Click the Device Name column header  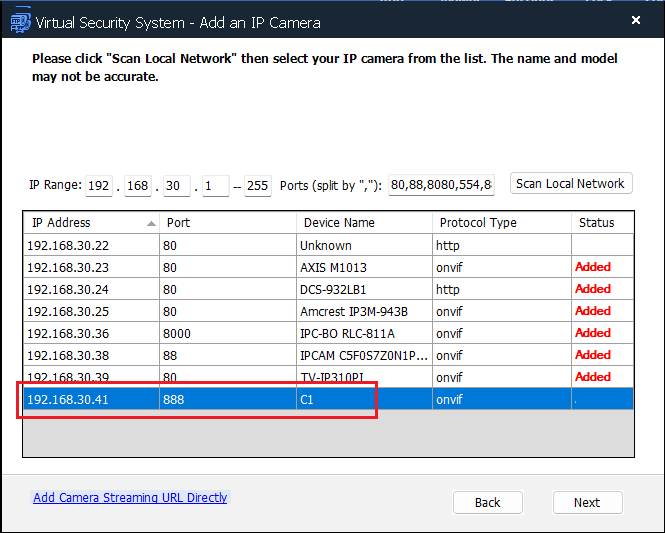[x=364, y=222]
